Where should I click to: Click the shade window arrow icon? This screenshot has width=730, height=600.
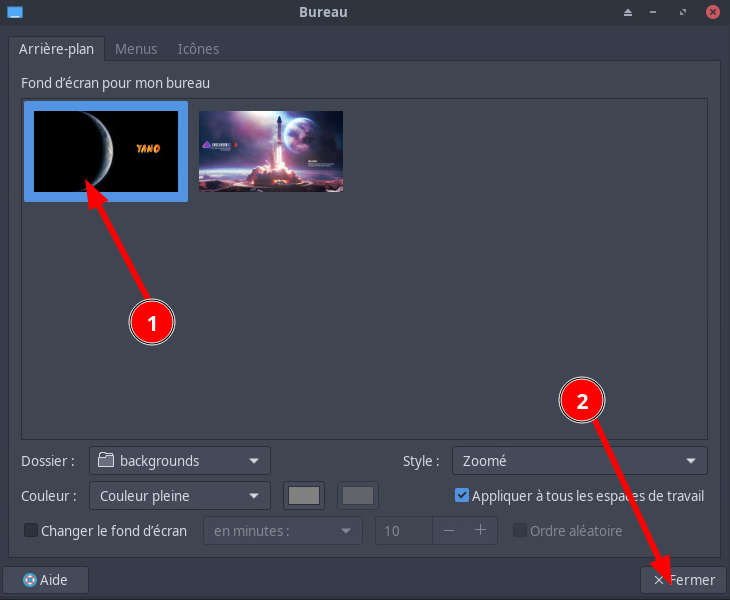pos(628,12)
